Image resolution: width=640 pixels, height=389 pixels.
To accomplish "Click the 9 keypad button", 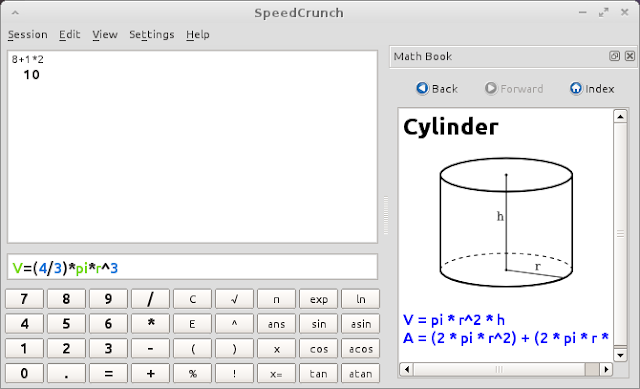I will click(x=108, y=299).
